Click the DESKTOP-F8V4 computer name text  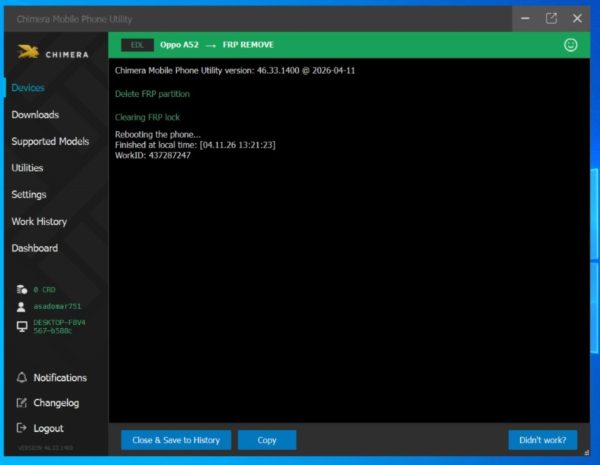coord(59,326)
